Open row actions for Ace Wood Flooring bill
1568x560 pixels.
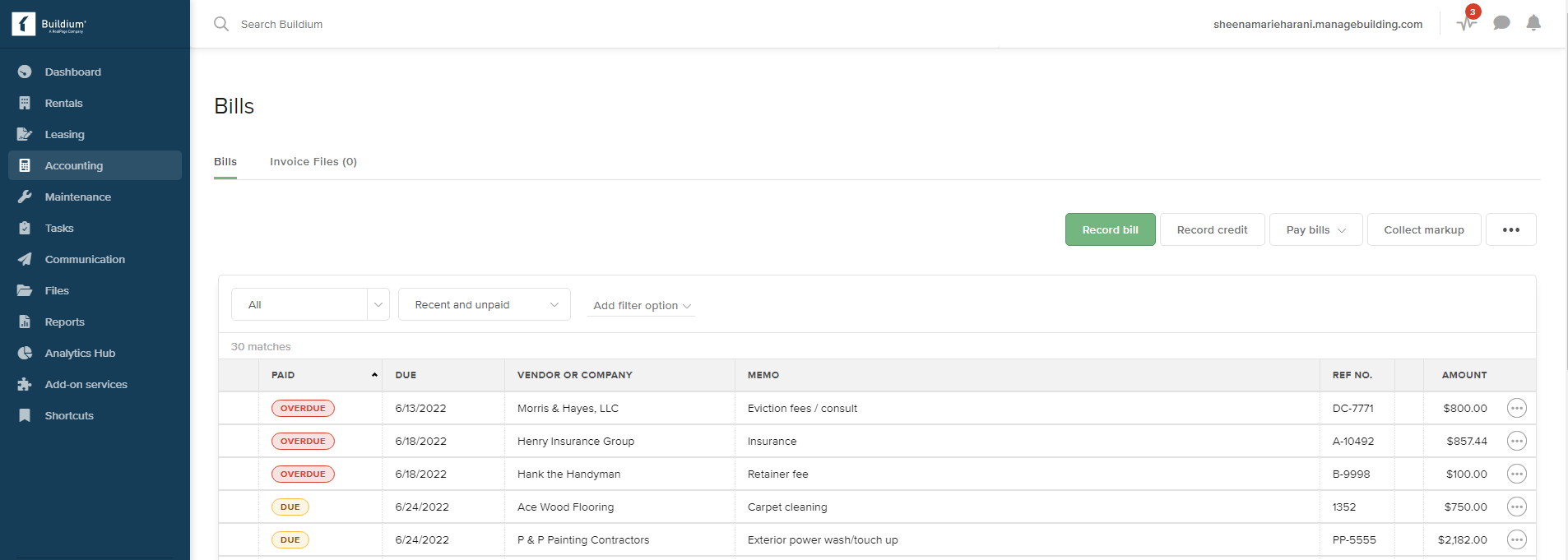click(x=1516, y=507)
